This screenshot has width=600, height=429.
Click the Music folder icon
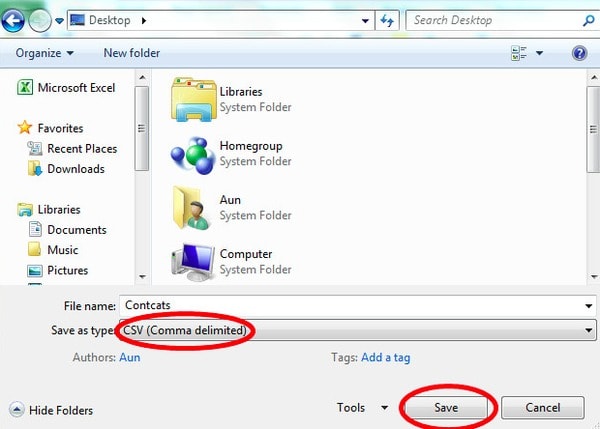34,249
